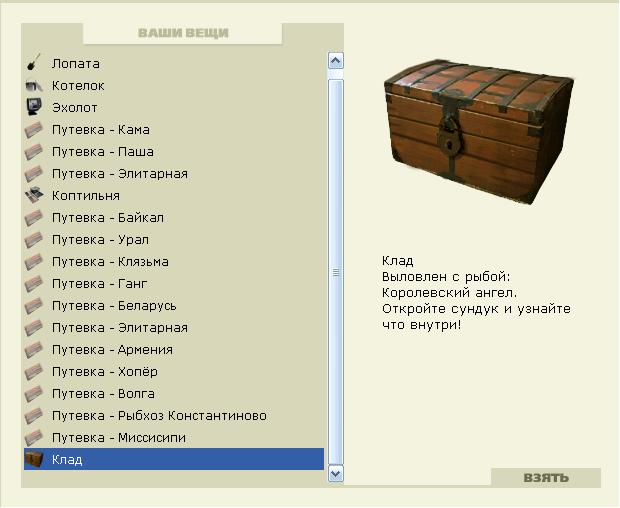Choose Путевка - Кама from the list
Image resolution: width=620 pixels, height=508 pixels.
(174, 130)
